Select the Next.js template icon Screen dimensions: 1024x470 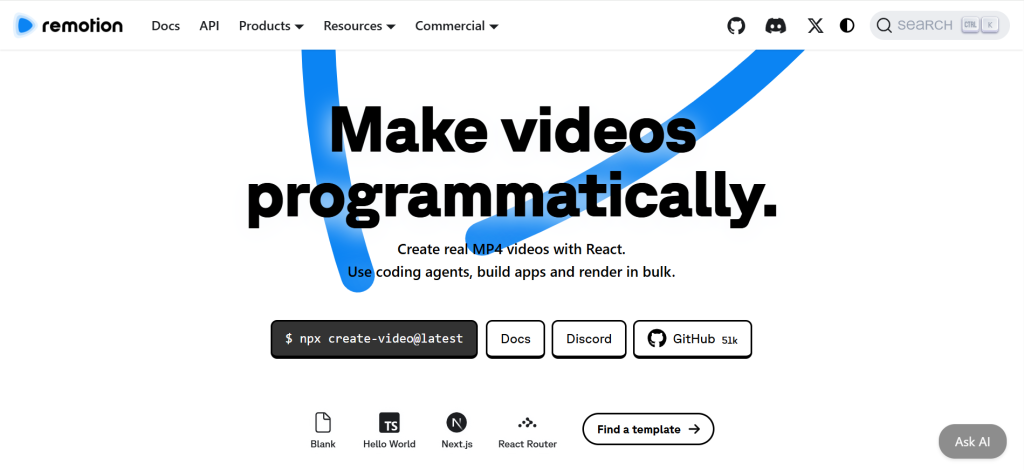[456, 430]
